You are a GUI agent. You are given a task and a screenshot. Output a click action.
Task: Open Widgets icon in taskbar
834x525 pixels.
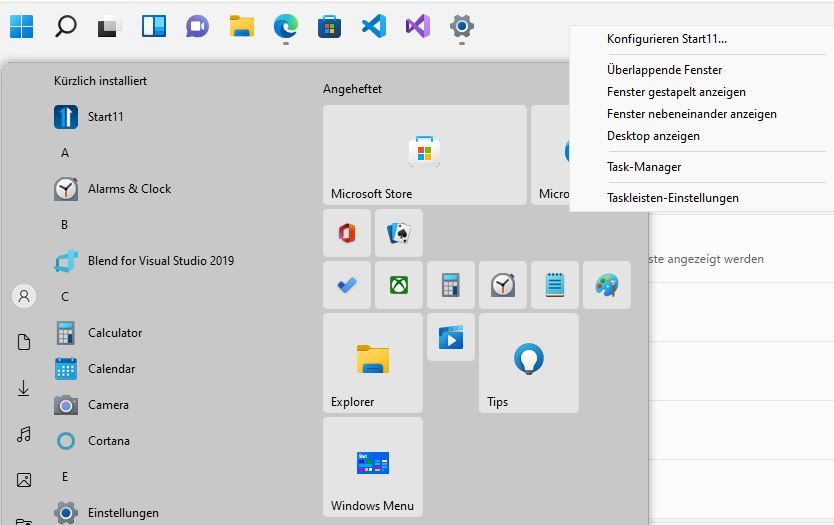click(x=154, y=26)
